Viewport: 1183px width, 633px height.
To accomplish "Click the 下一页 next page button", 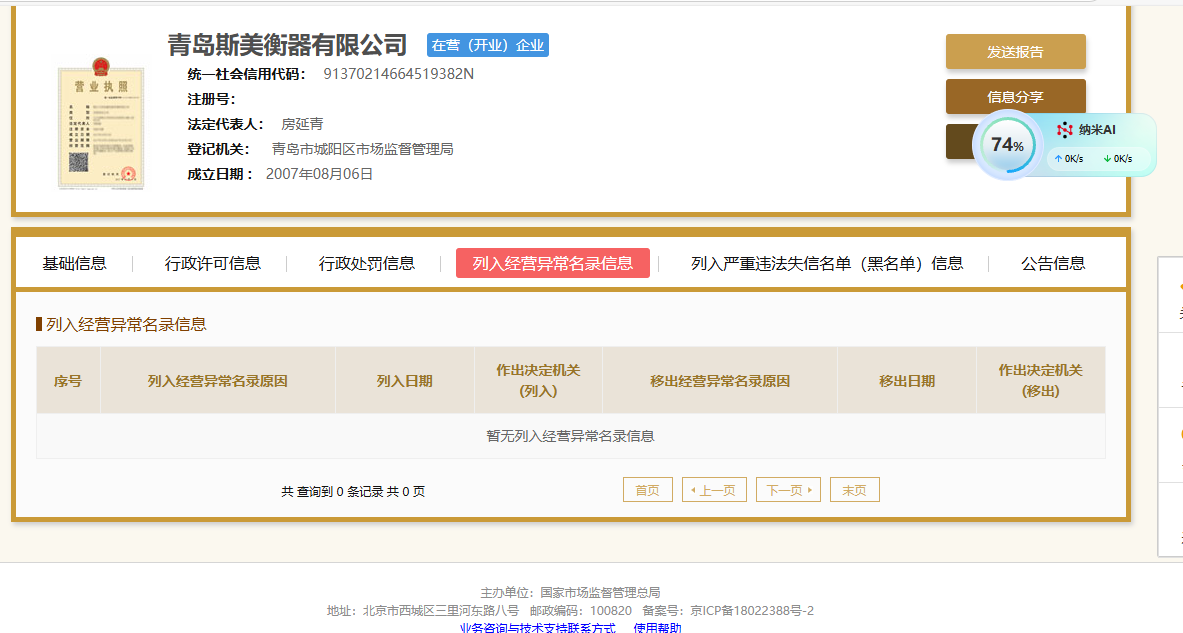I will click(788, 490).
